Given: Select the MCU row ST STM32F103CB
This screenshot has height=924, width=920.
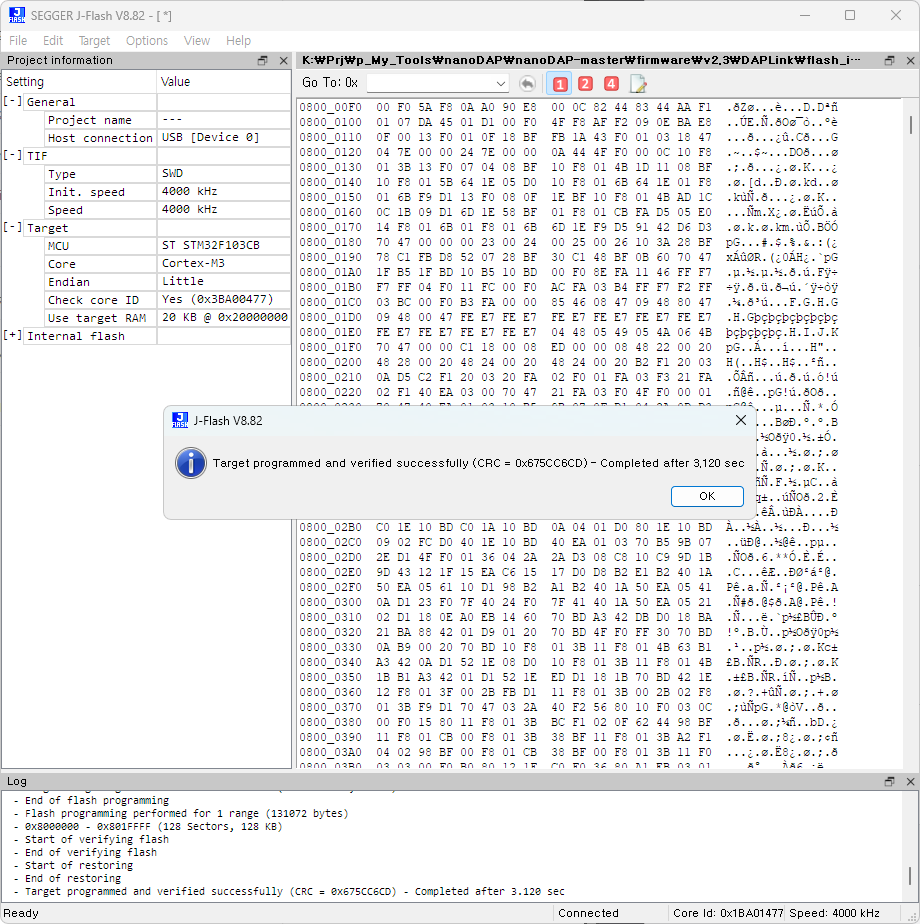Looking at the screenshot, I should [210, 246].
